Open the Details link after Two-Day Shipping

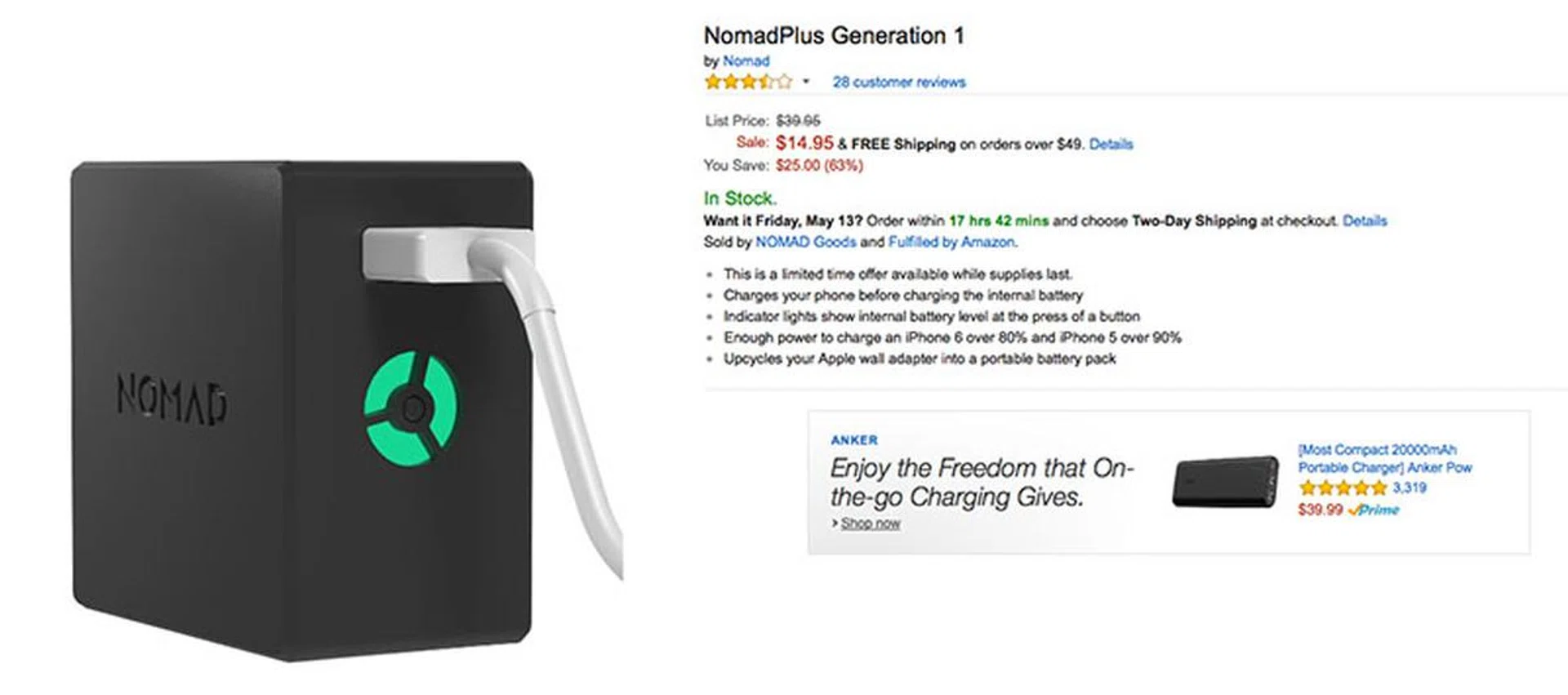[x=1365, y=221]
